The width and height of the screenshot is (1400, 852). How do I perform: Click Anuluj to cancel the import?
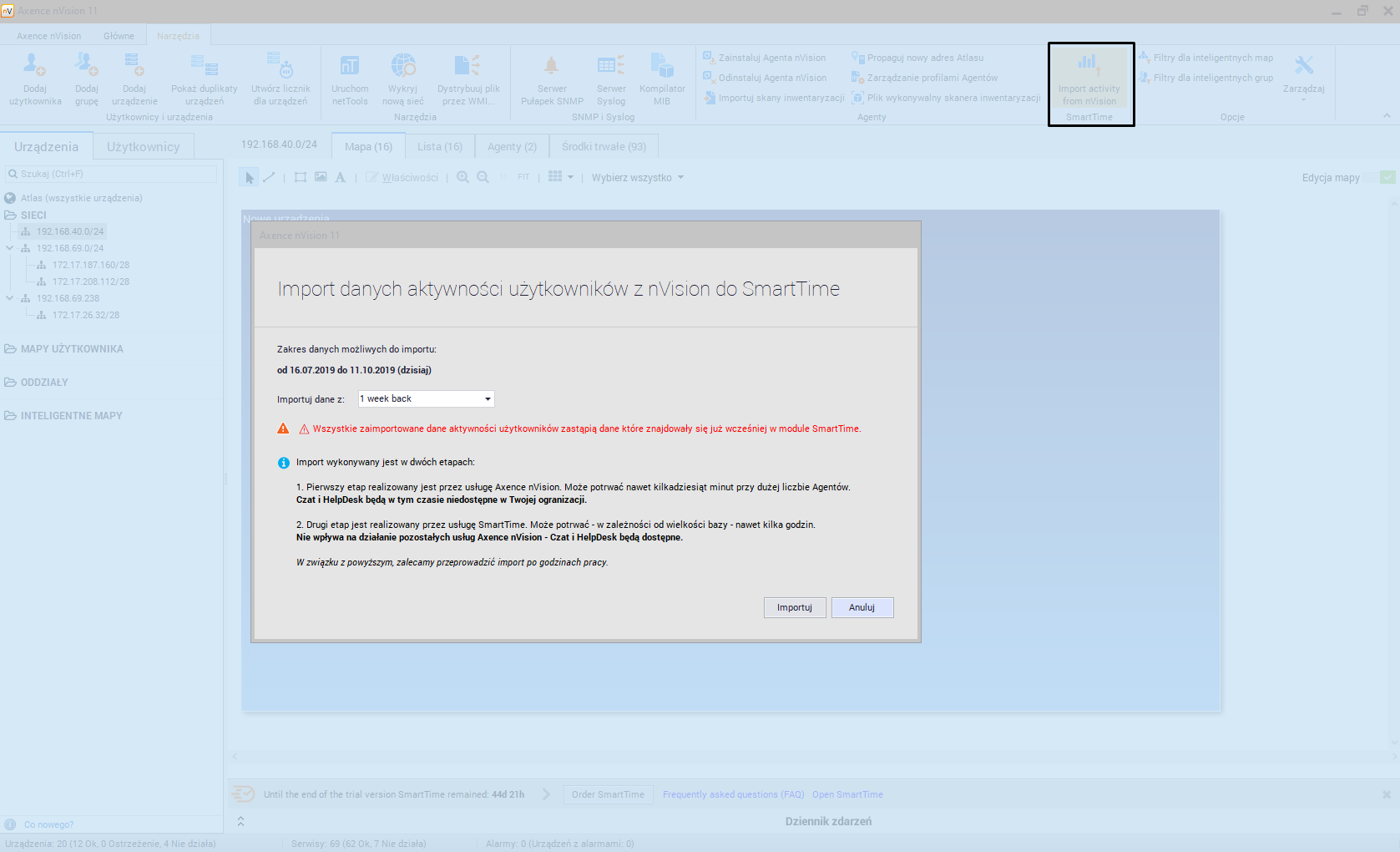click(862, 607)
